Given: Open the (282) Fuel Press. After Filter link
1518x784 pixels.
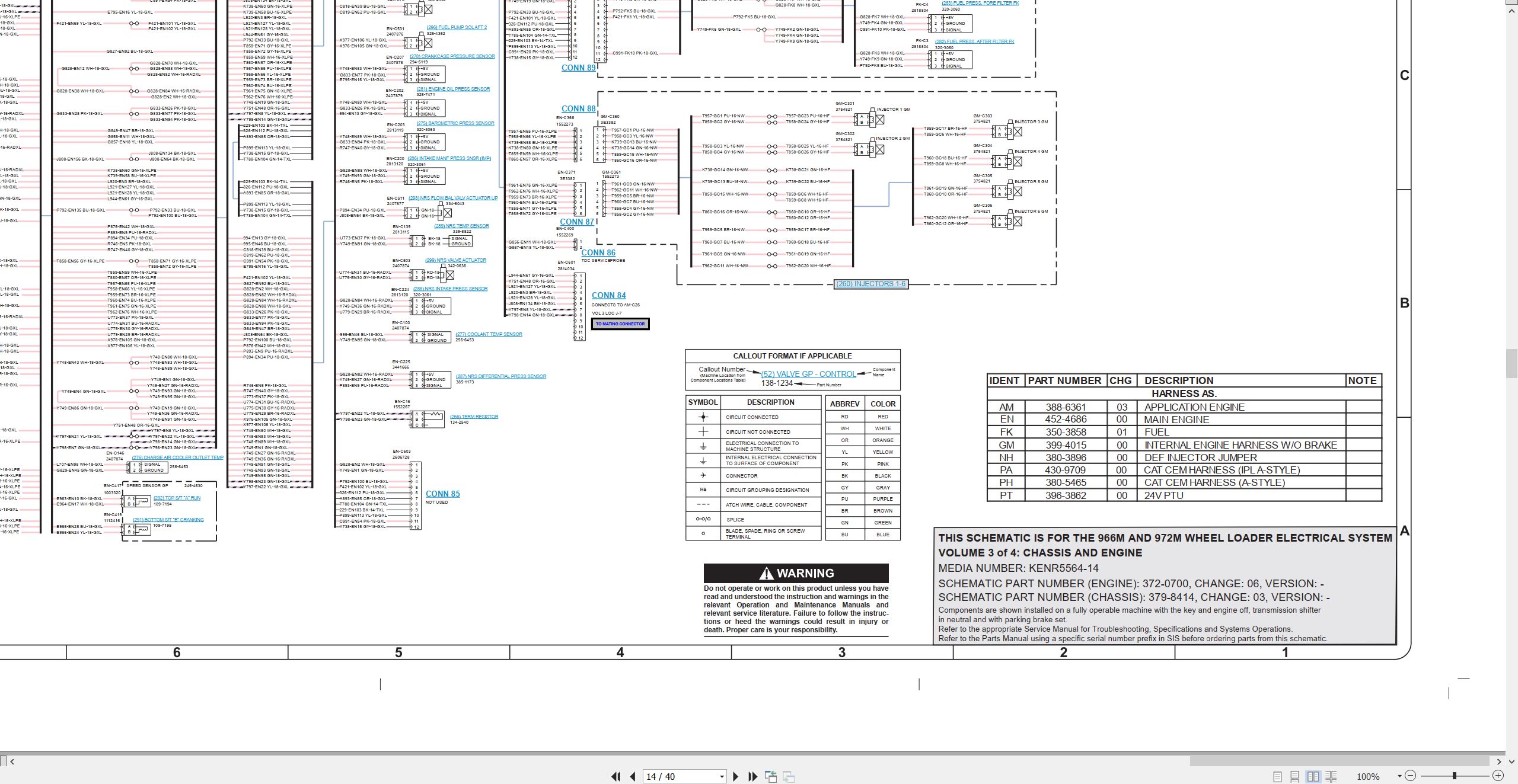Looking at the screenshot, I should point(974,41).
